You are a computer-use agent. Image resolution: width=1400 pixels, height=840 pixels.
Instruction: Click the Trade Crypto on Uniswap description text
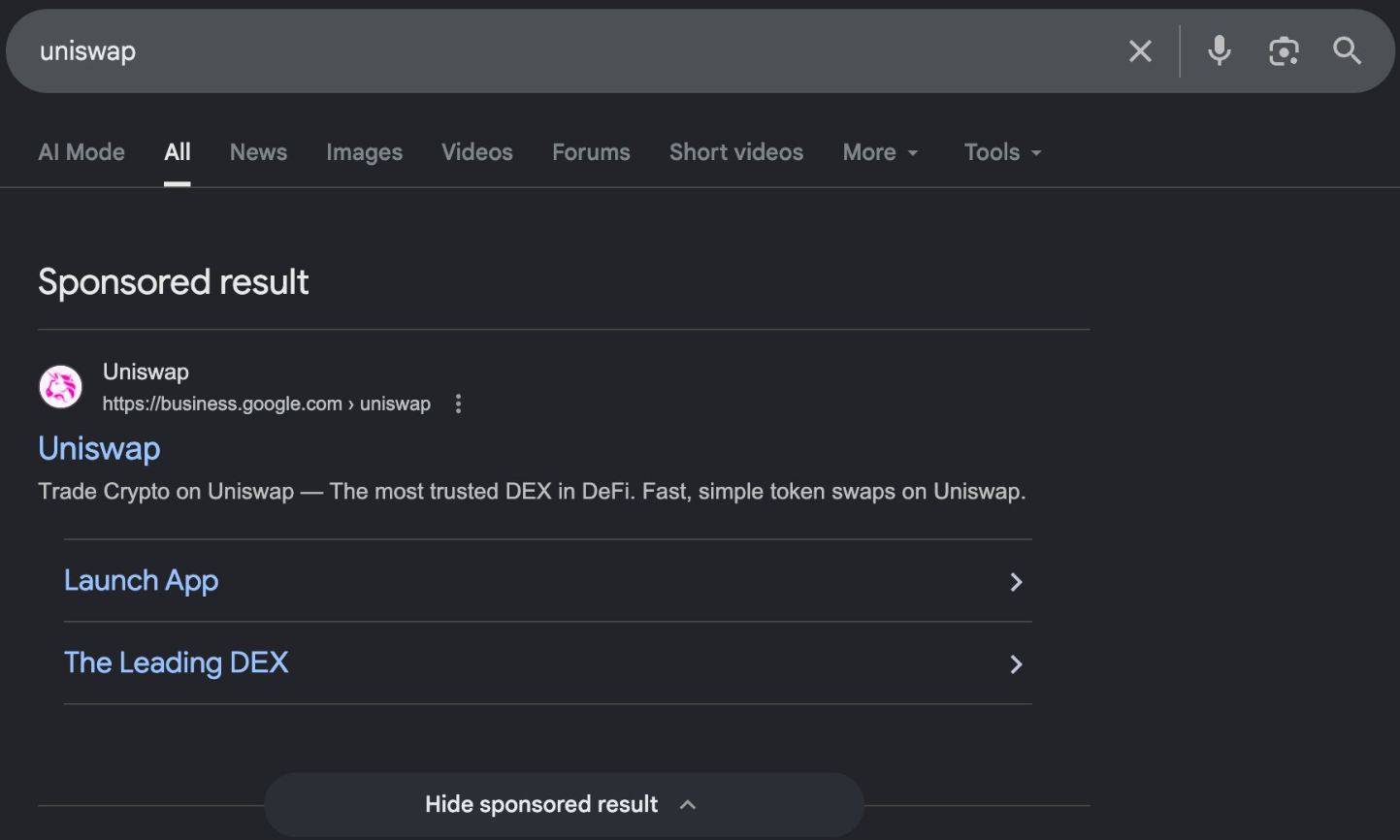coord(532,492)
